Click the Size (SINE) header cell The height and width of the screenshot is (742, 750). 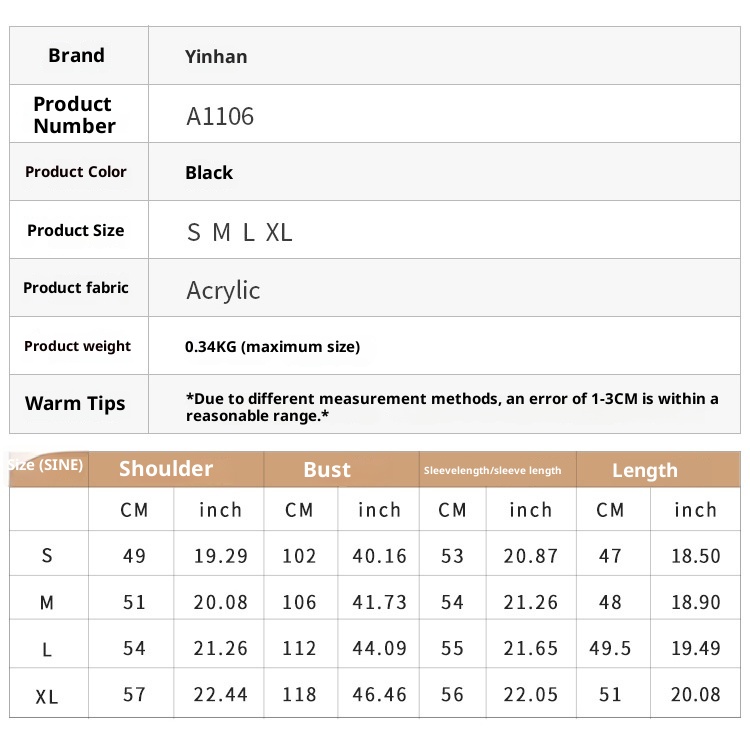(x=47, y=465)
